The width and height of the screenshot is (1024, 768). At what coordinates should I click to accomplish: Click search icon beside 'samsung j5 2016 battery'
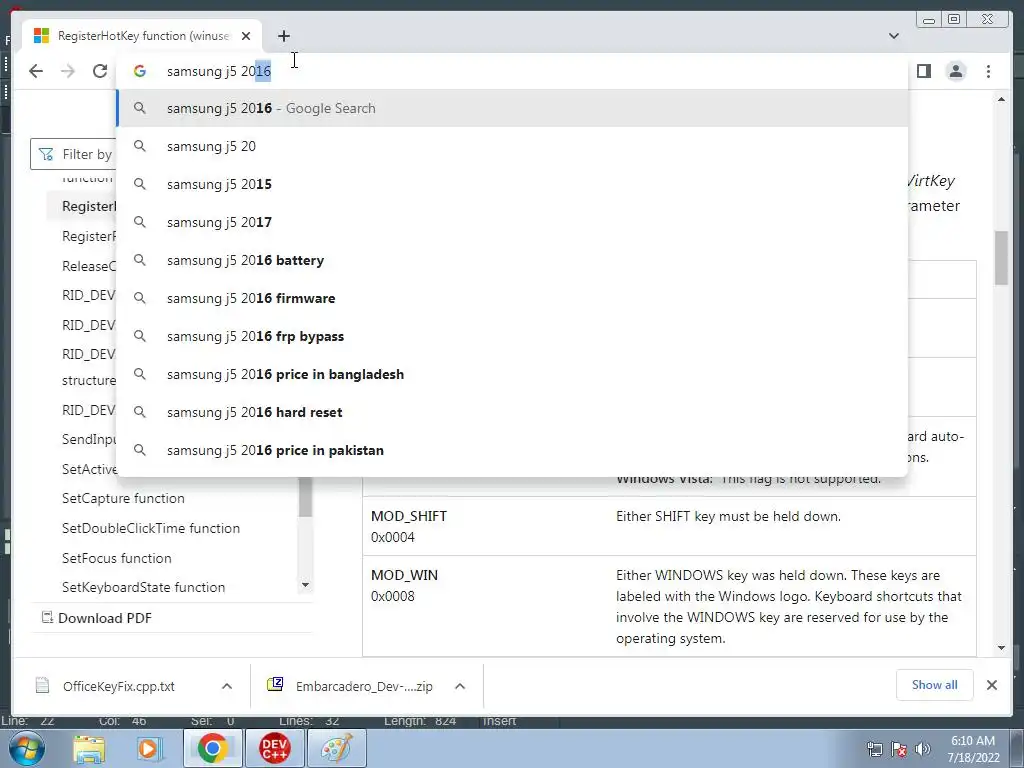[x=140, y=260]
